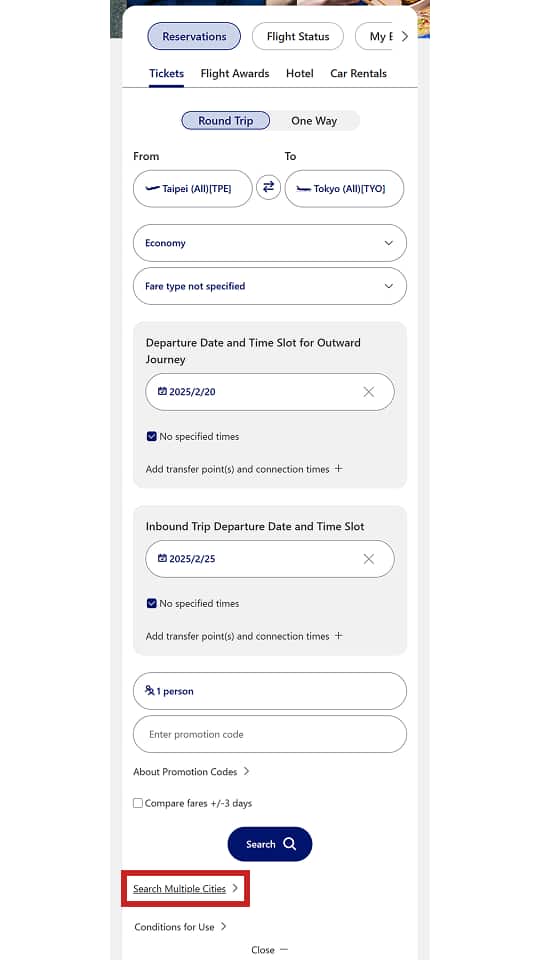Click the Enter promotion code field
The height and width of the screenshot is (960, 540).
tap(269, 734)
